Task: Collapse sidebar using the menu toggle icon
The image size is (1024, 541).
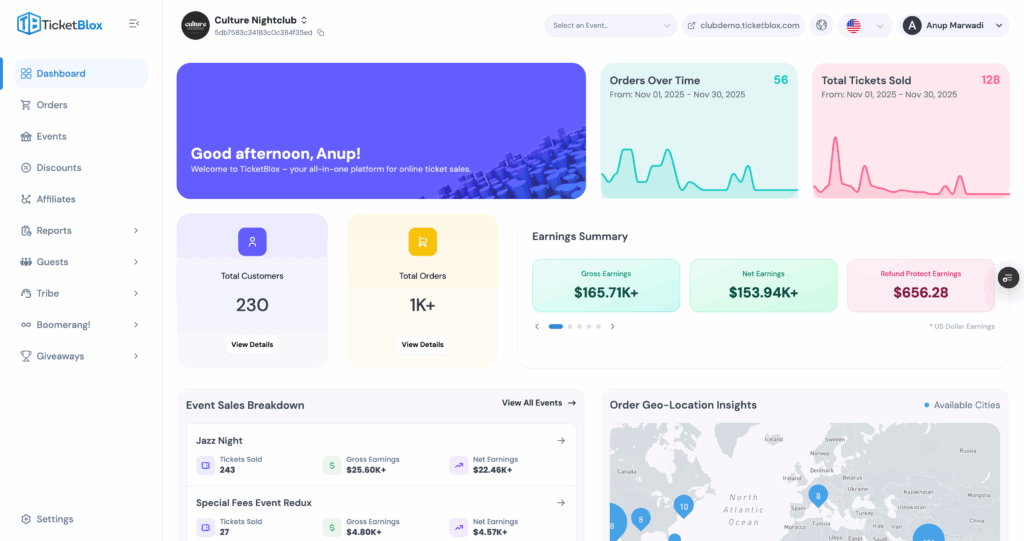Action: 134,24
